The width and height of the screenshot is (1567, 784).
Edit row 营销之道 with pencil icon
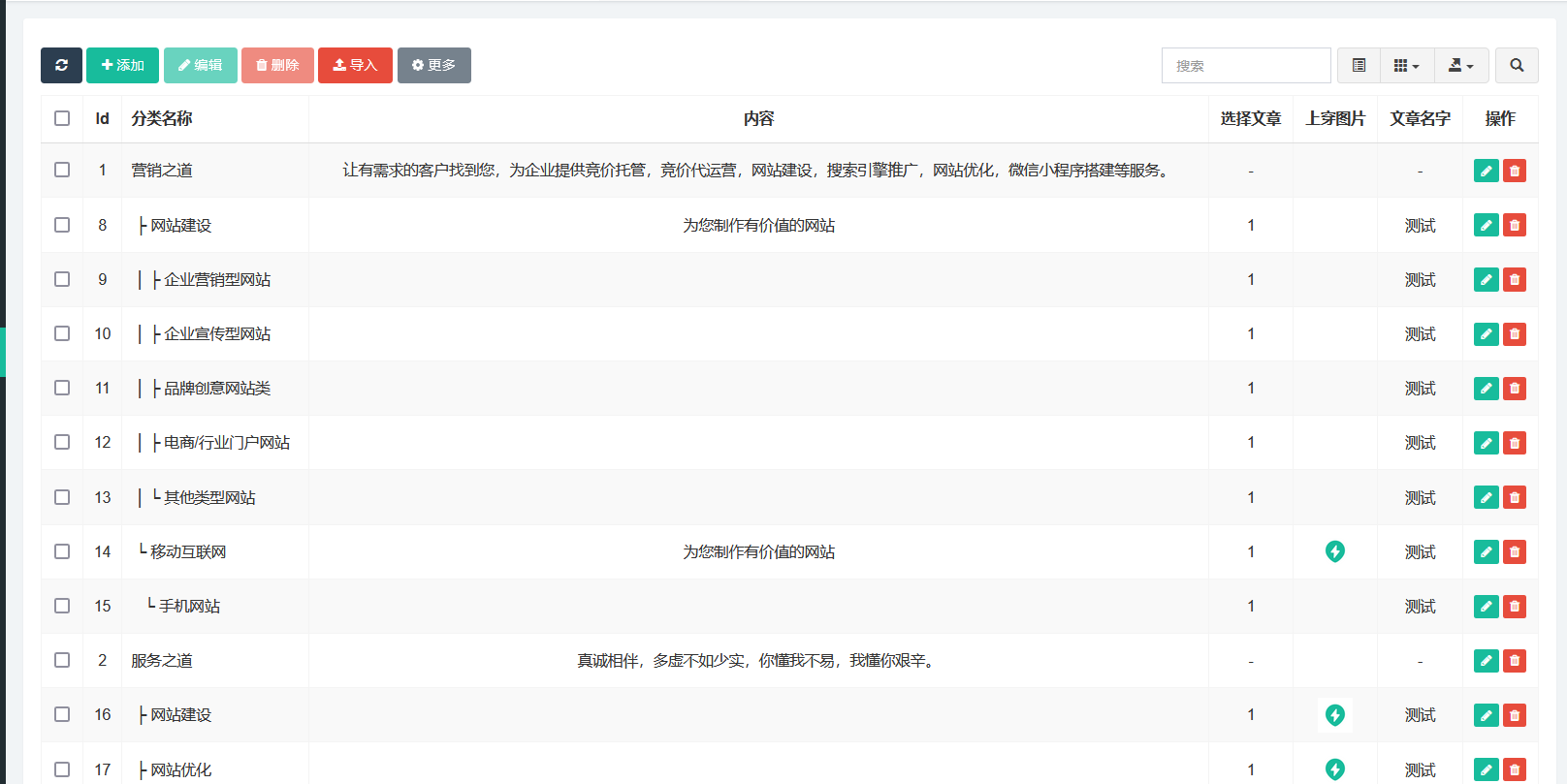pos(1486,171)
